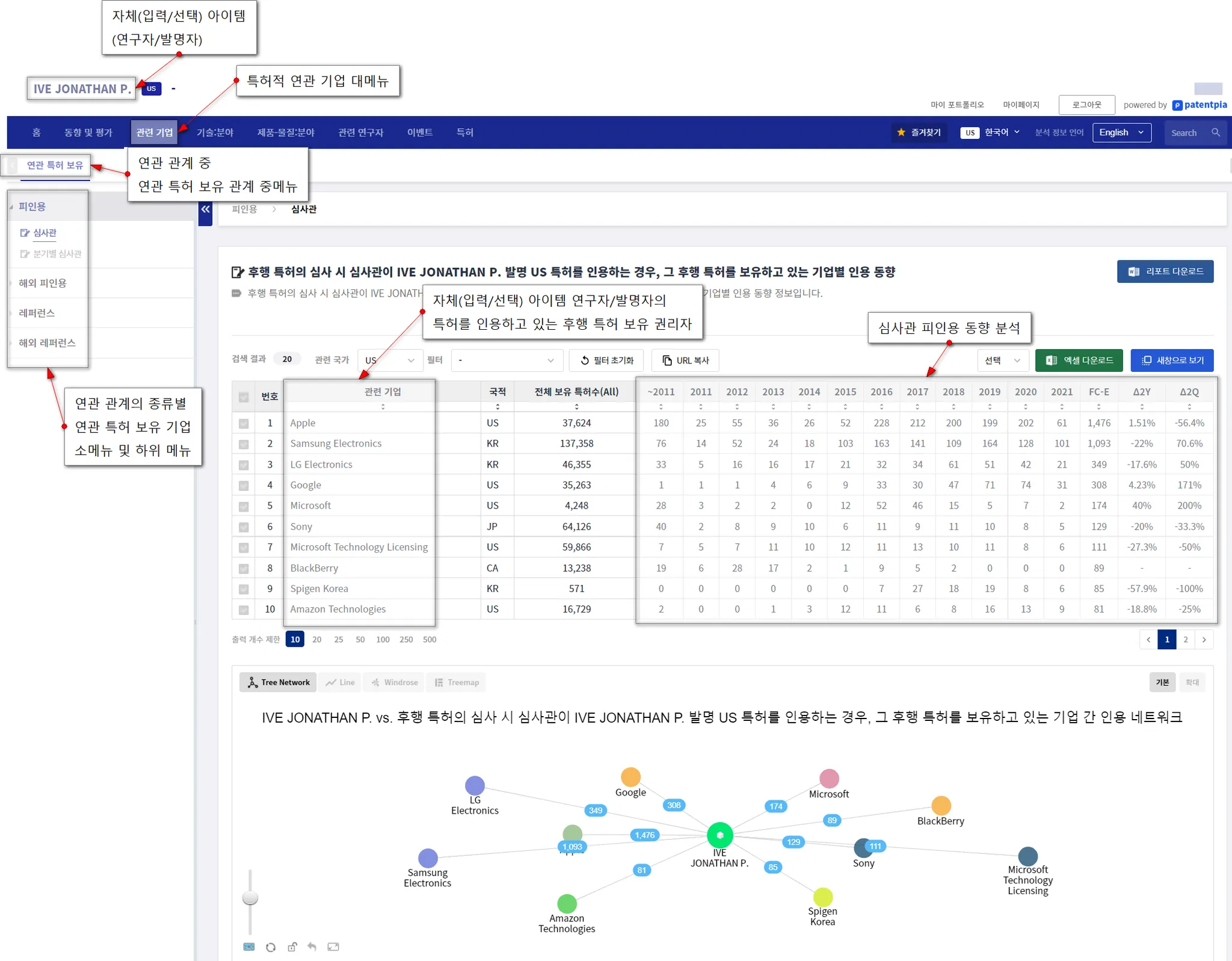Go to page 2 of results
1232x961 pixels.
coord(1185,640)
